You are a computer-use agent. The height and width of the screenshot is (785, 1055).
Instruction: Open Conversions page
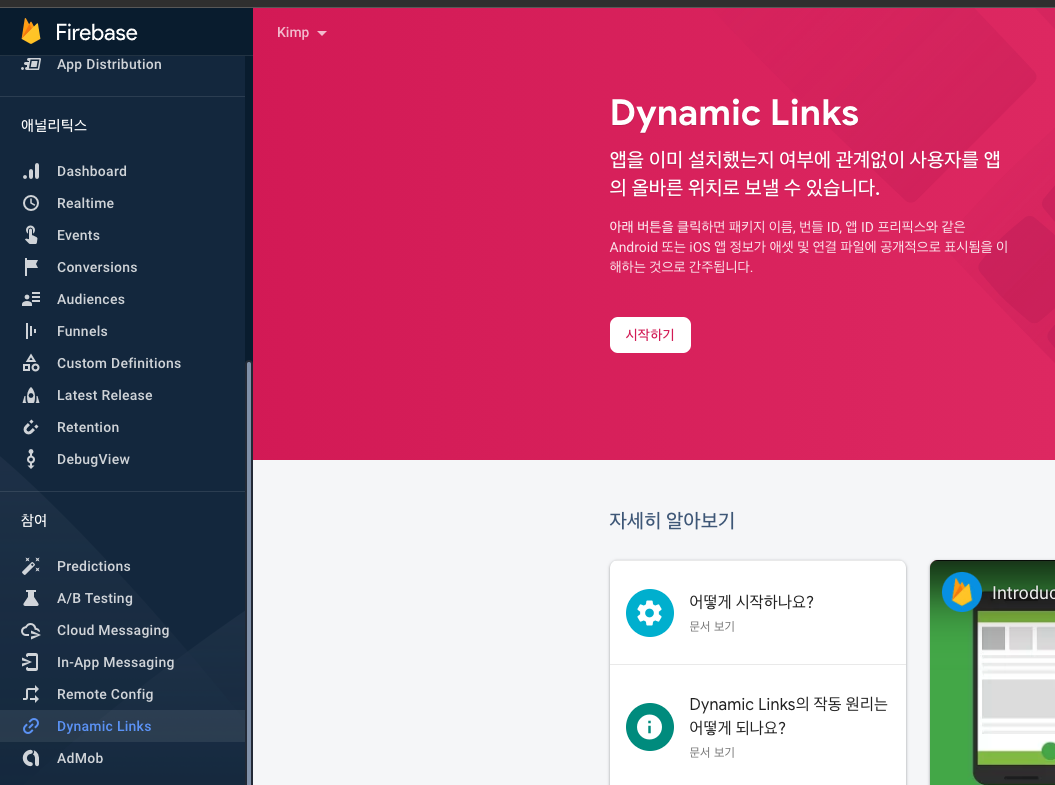(122, 267)
